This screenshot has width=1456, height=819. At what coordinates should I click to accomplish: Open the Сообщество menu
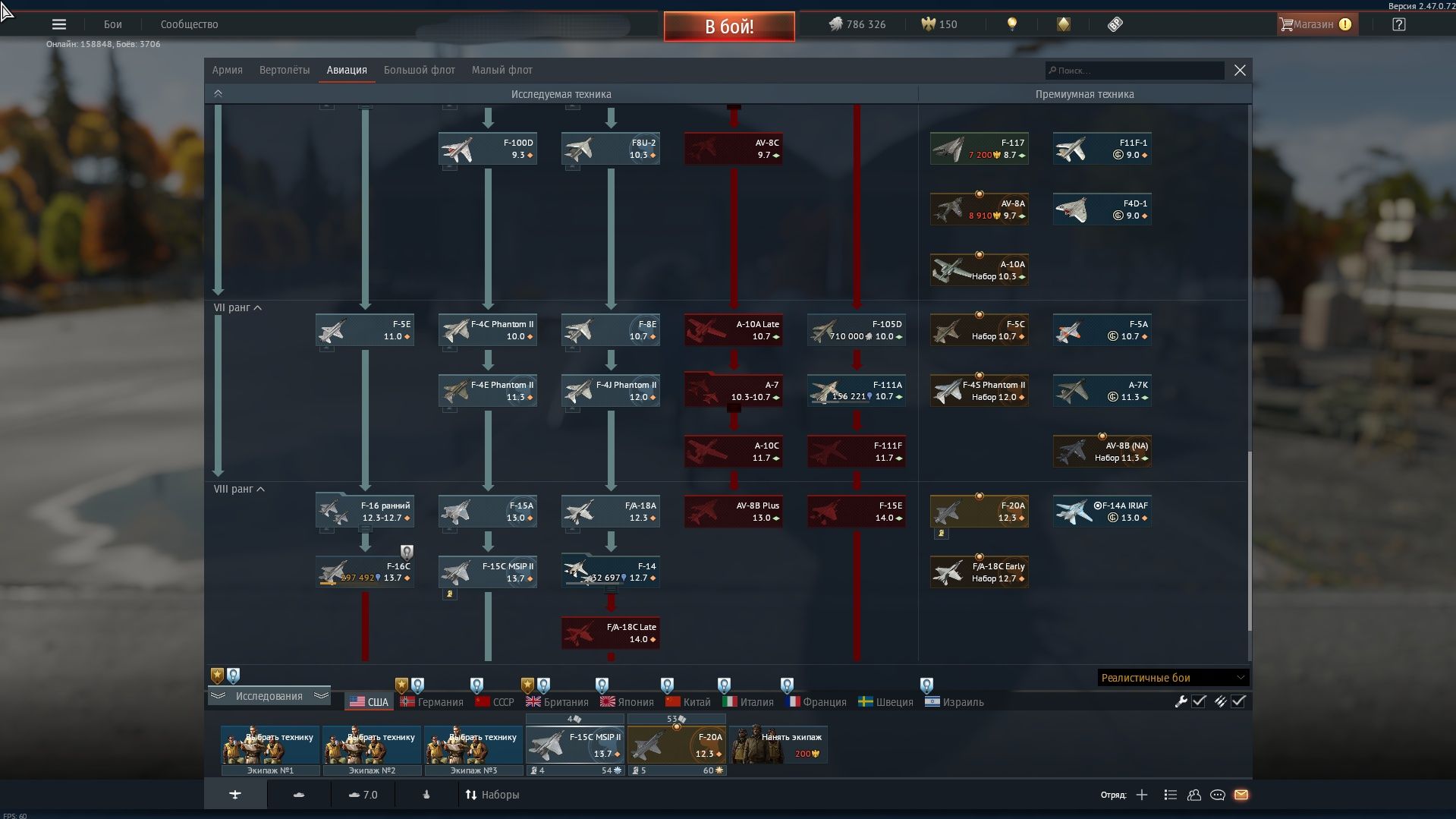189,24
